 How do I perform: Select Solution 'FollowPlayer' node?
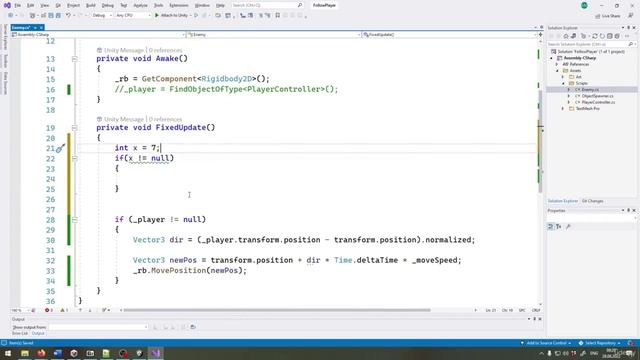(x=588, y=51)
